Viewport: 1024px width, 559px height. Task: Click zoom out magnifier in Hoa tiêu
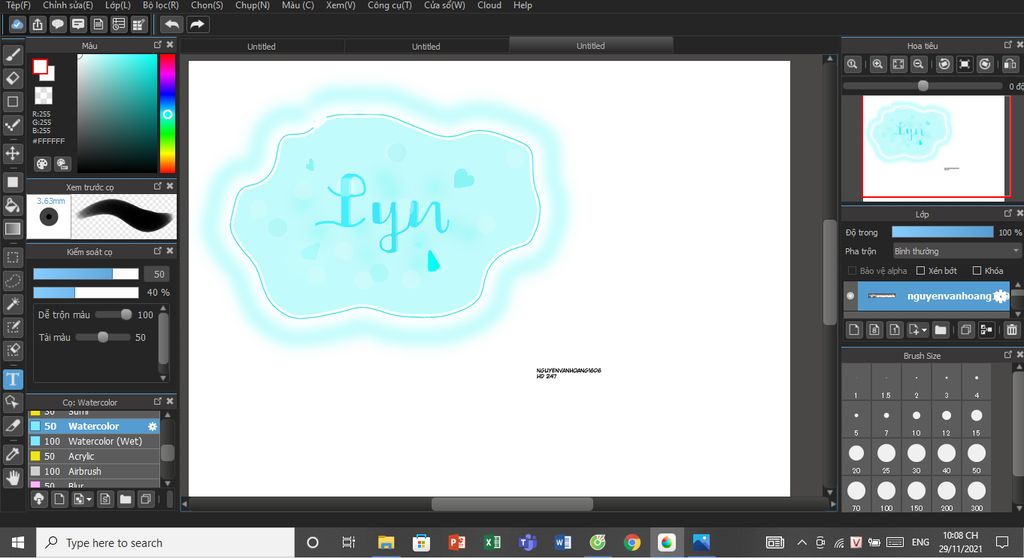tap(918, 64)
